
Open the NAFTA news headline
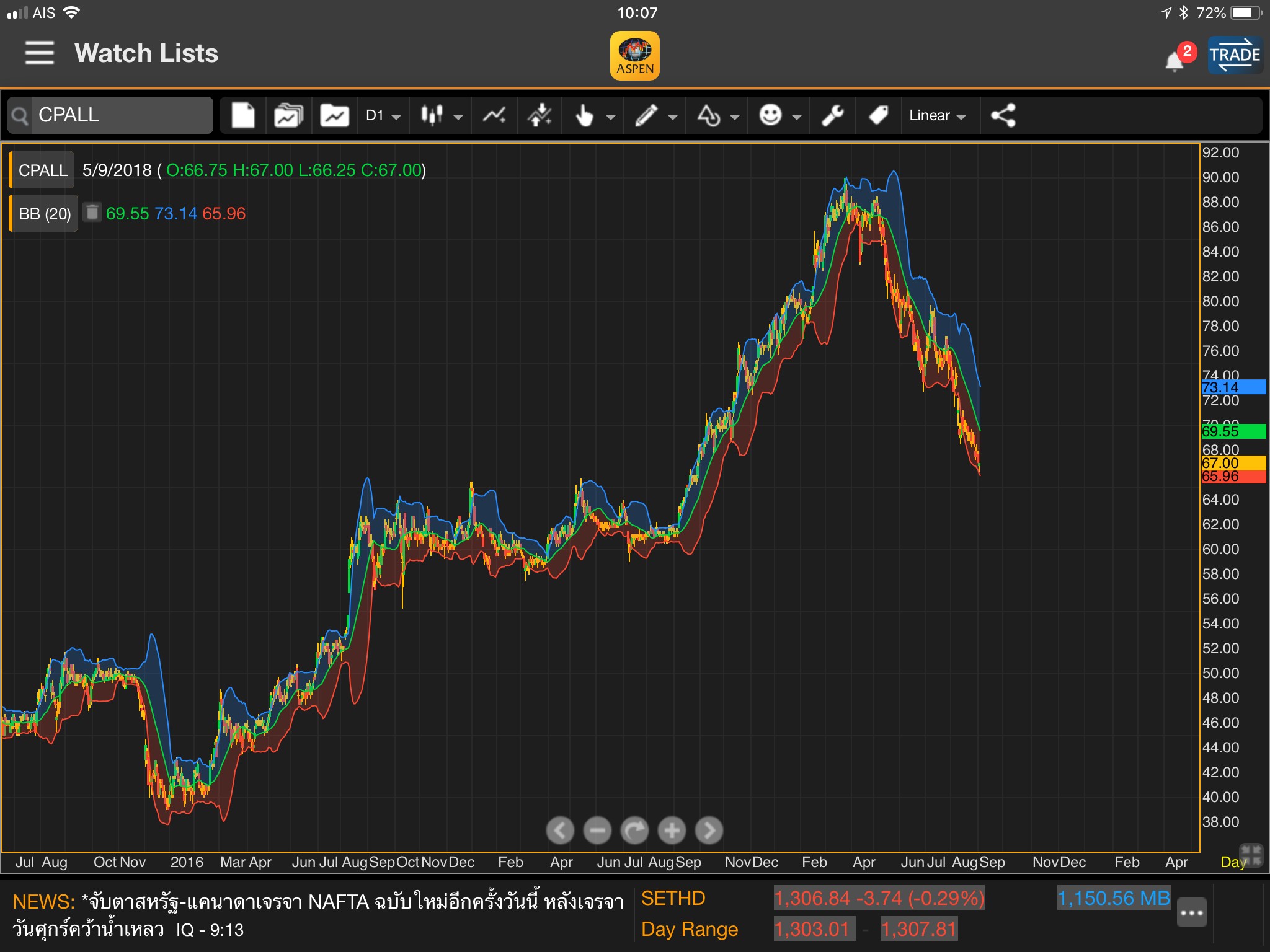point(318,915)
